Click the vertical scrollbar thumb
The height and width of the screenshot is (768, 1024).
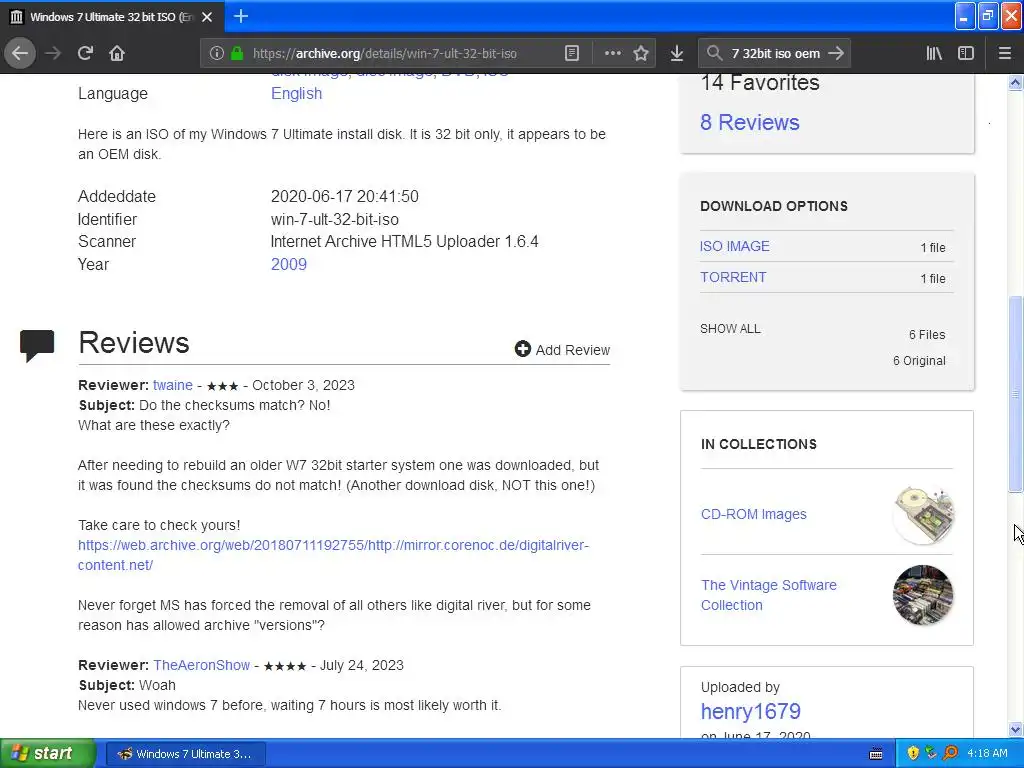click(x=1015, y=394)
